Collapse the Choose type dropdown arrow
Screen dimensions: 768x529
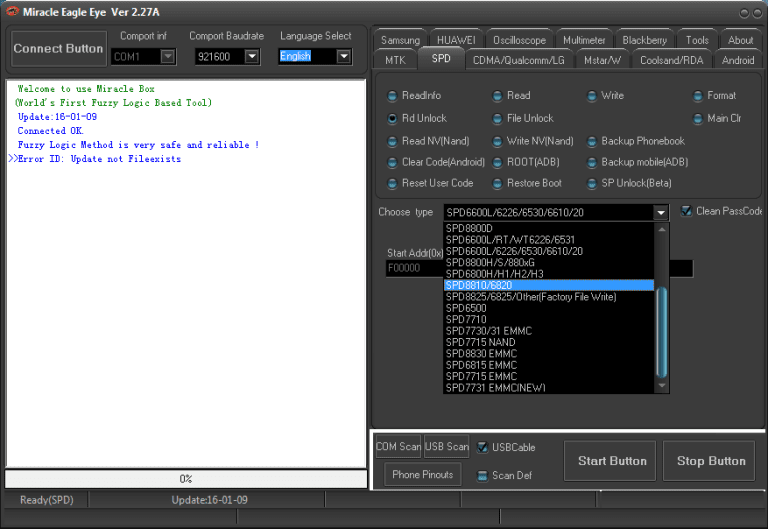(x=661, y=213)
